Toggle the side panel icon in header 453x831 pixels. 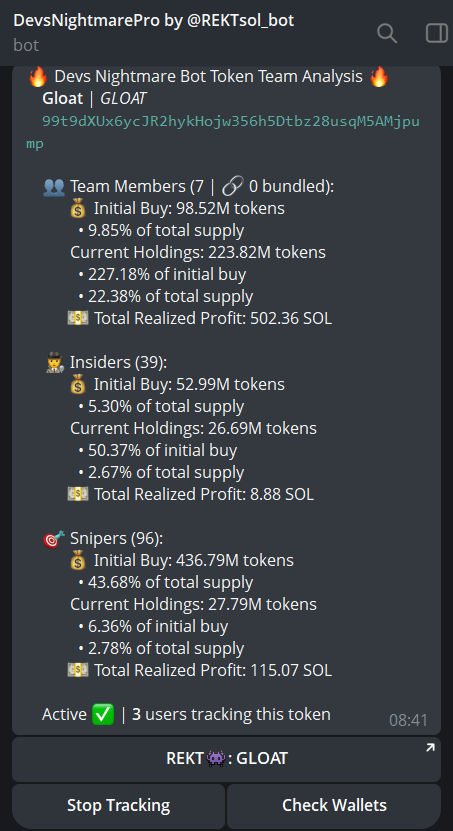tap(437, 33)
